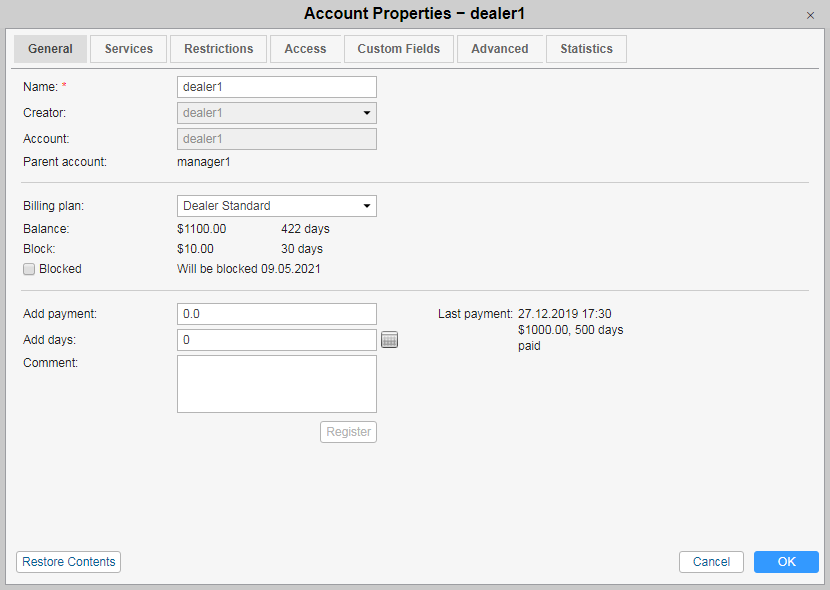Select the General tab
Viewport: 830px width, 590px height.
tap(50, 49)
